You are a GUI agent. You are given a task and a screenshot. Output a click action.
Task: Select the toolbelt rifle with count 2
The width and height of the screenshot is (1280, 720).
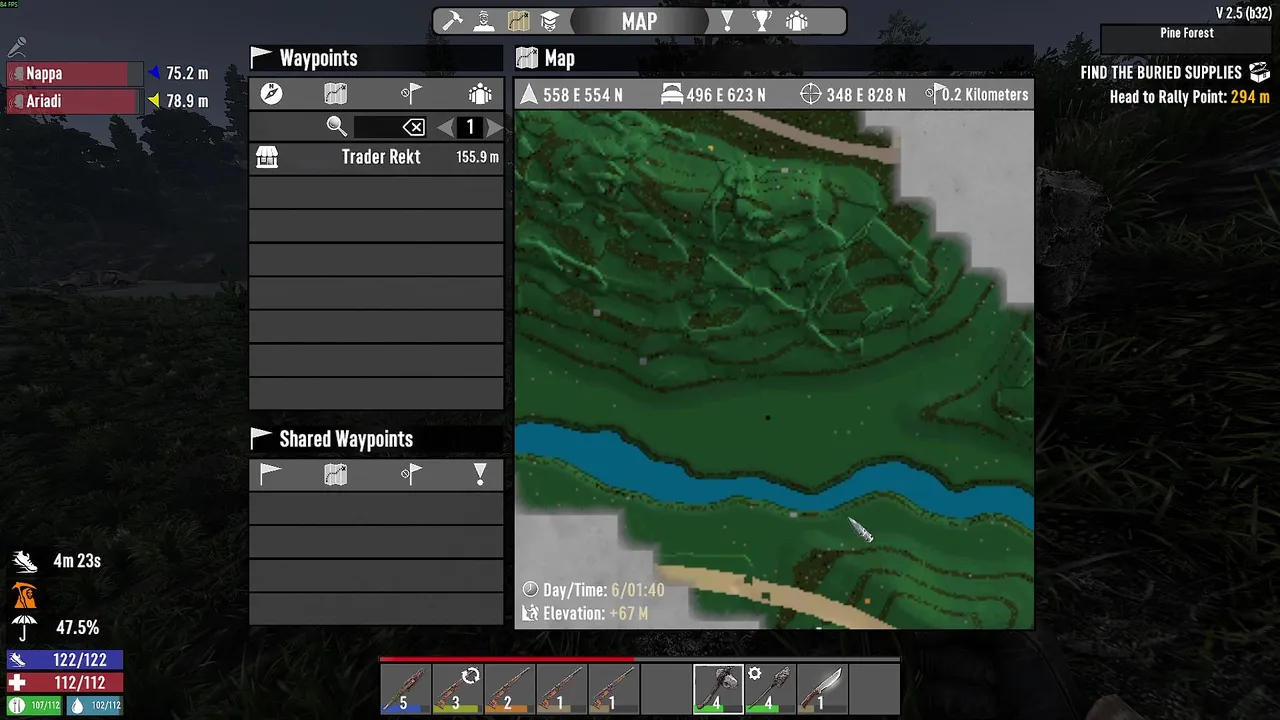point(509,690)
